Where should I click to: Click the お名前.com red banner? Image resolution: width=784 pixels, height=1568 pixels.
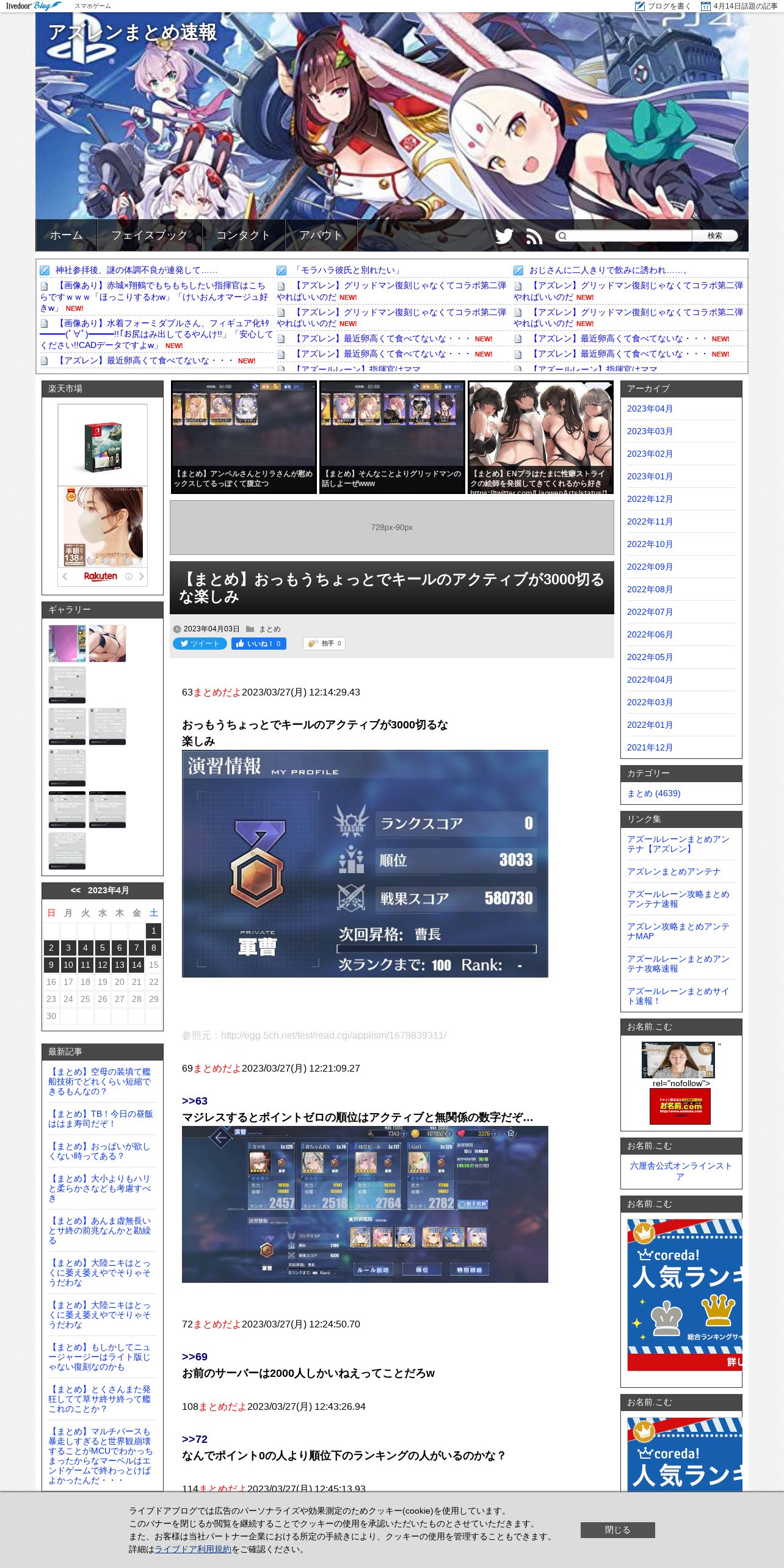pos(680,1106)
